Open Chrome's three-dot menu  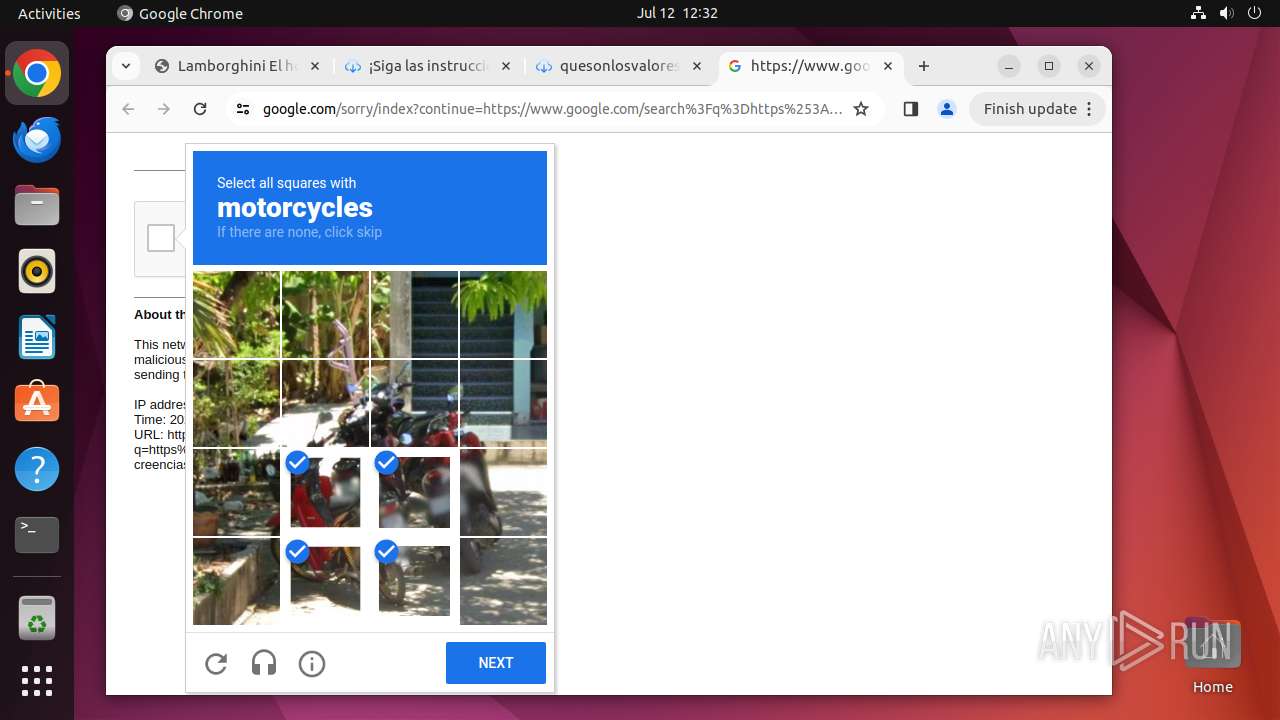[x=1090, y=109]
